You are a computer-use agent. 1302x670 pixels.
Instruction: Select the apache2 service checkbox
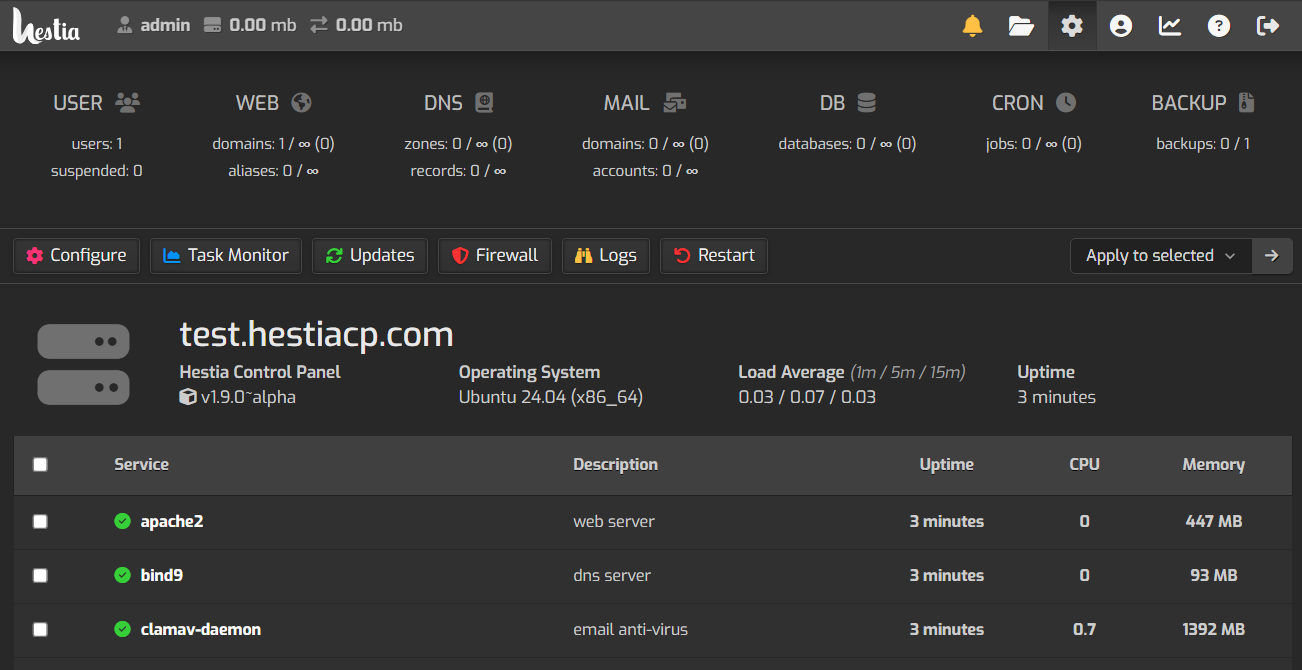[x=40, y=521]
